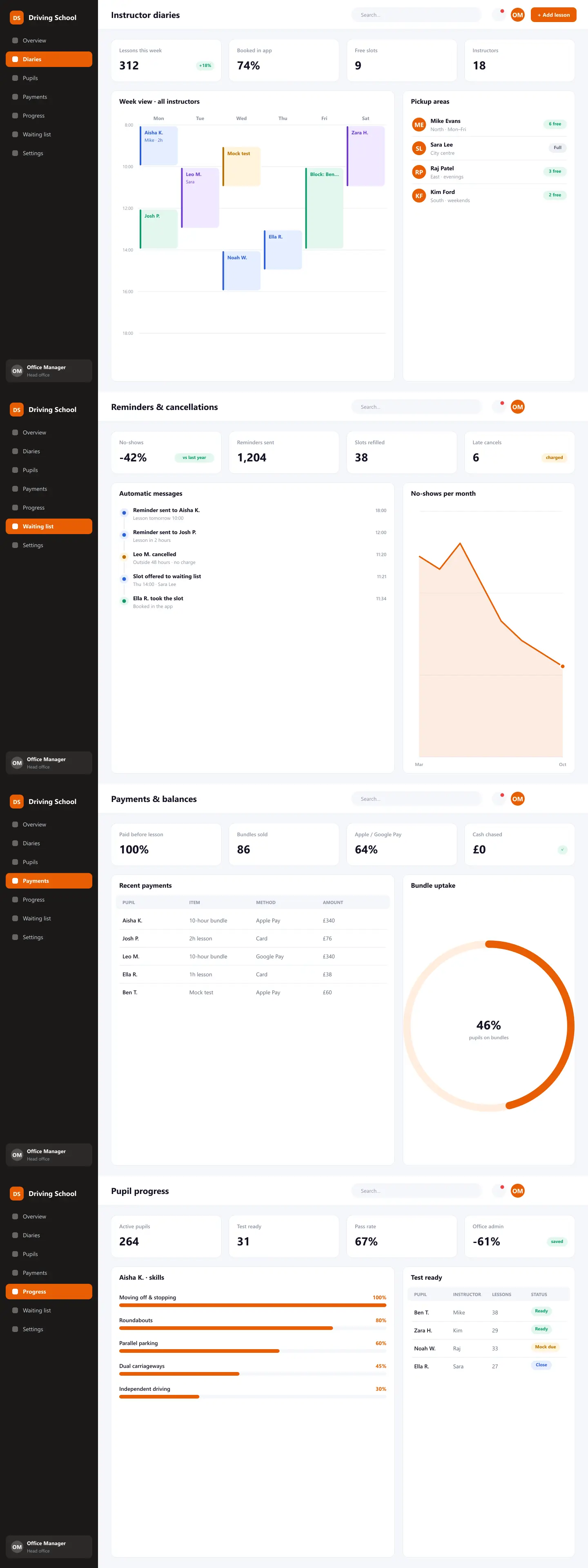Open the Mock test block in week view

(242, 166)
